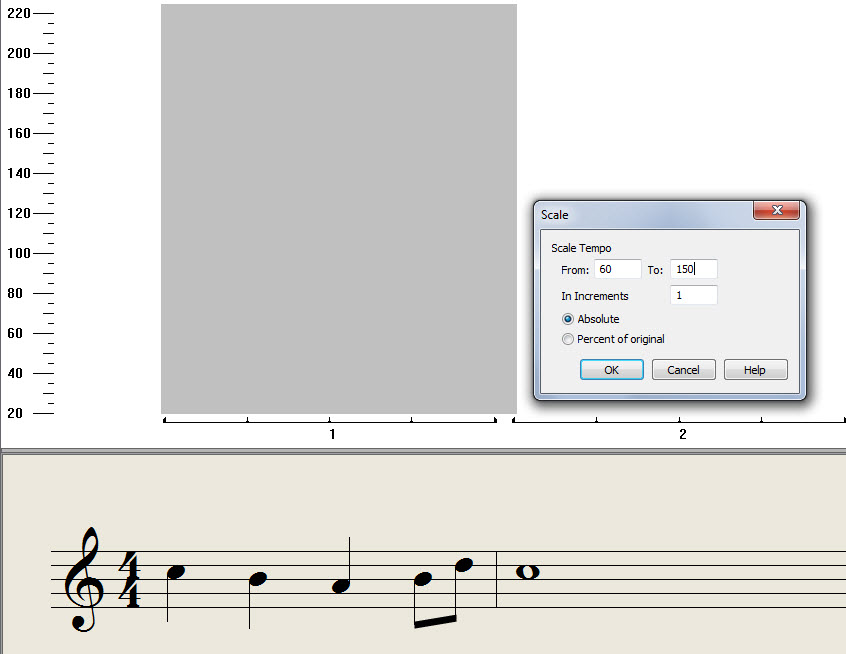Choose the Absolute radio option
This screenshot has width=846, height=654.
point(569,319)
